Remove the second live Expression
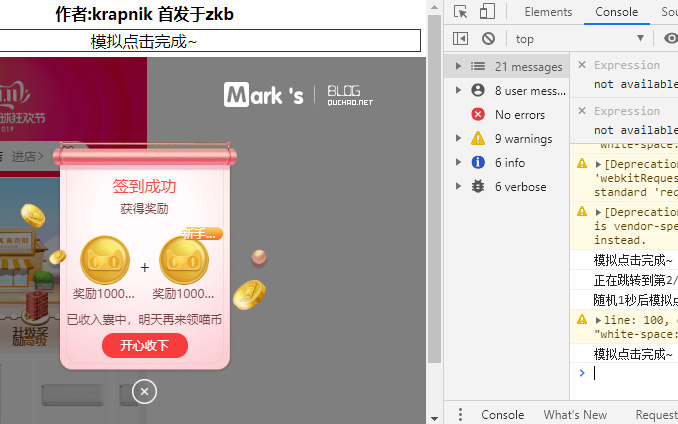Screen dimensions: 678x424 [x=582, y=111]
